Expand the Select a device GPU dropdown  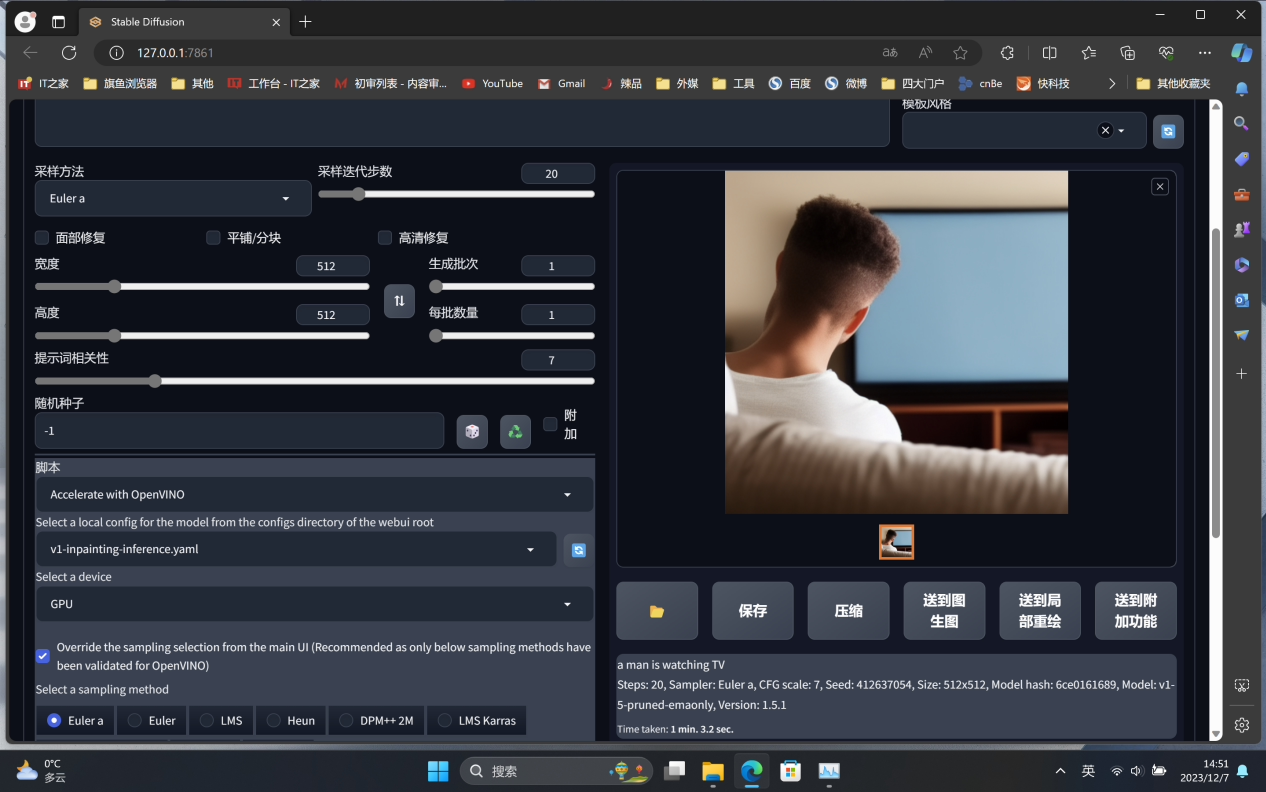coord(313,604)
